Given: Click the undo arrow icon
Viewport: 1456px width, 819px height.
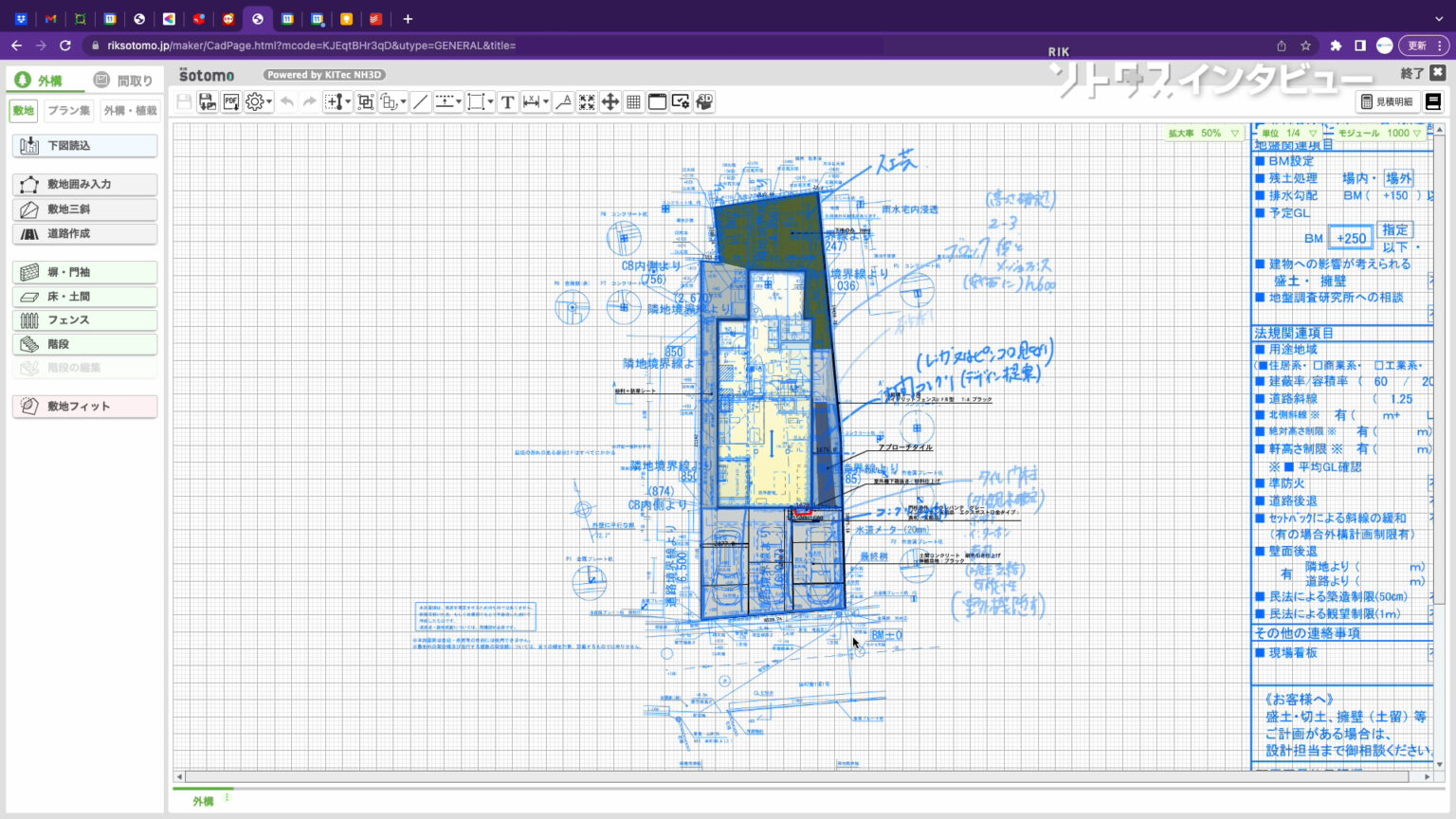Looking at the screenshot, I should point(286,102).
